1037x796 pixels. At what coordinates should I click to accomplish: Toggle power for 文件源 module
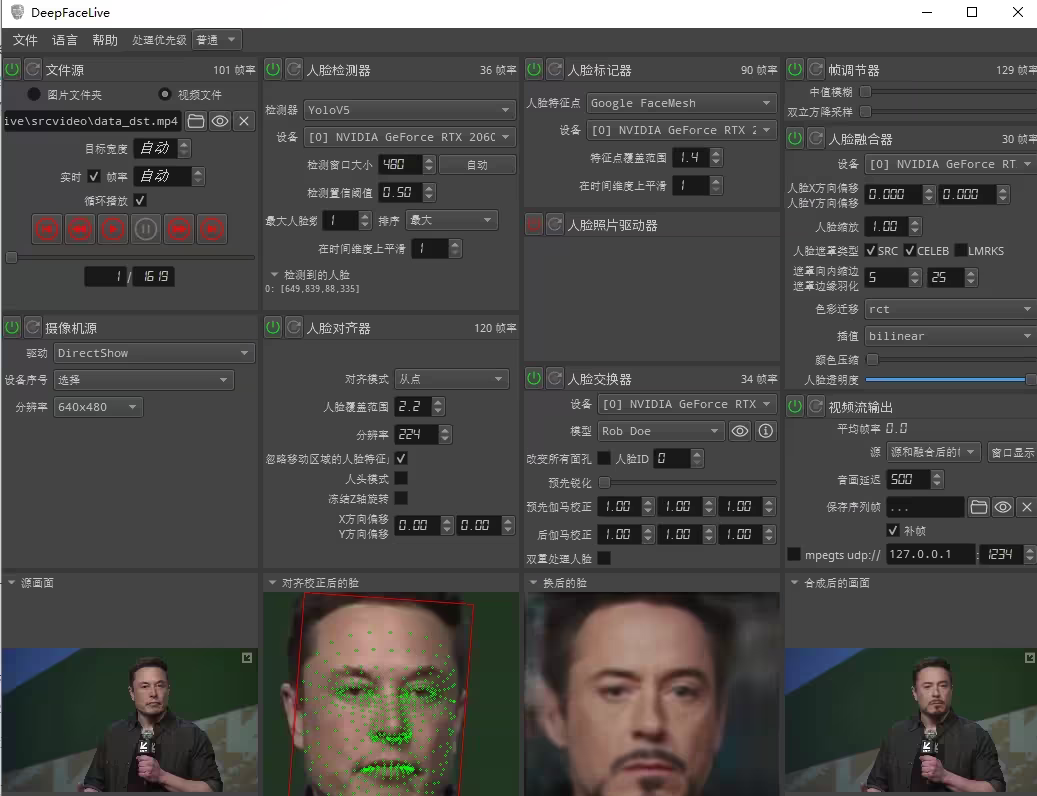point(12,69)
